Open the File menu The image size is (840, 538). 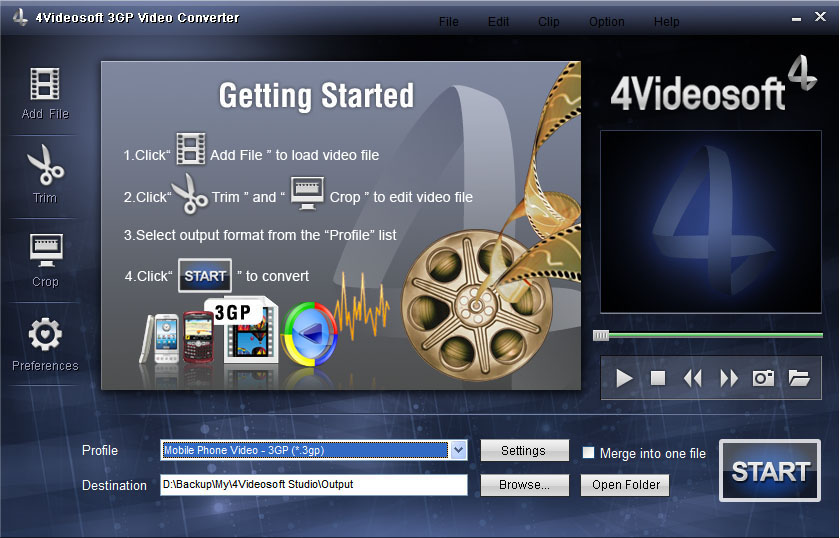pyautogui.click(x=448, y=22)
